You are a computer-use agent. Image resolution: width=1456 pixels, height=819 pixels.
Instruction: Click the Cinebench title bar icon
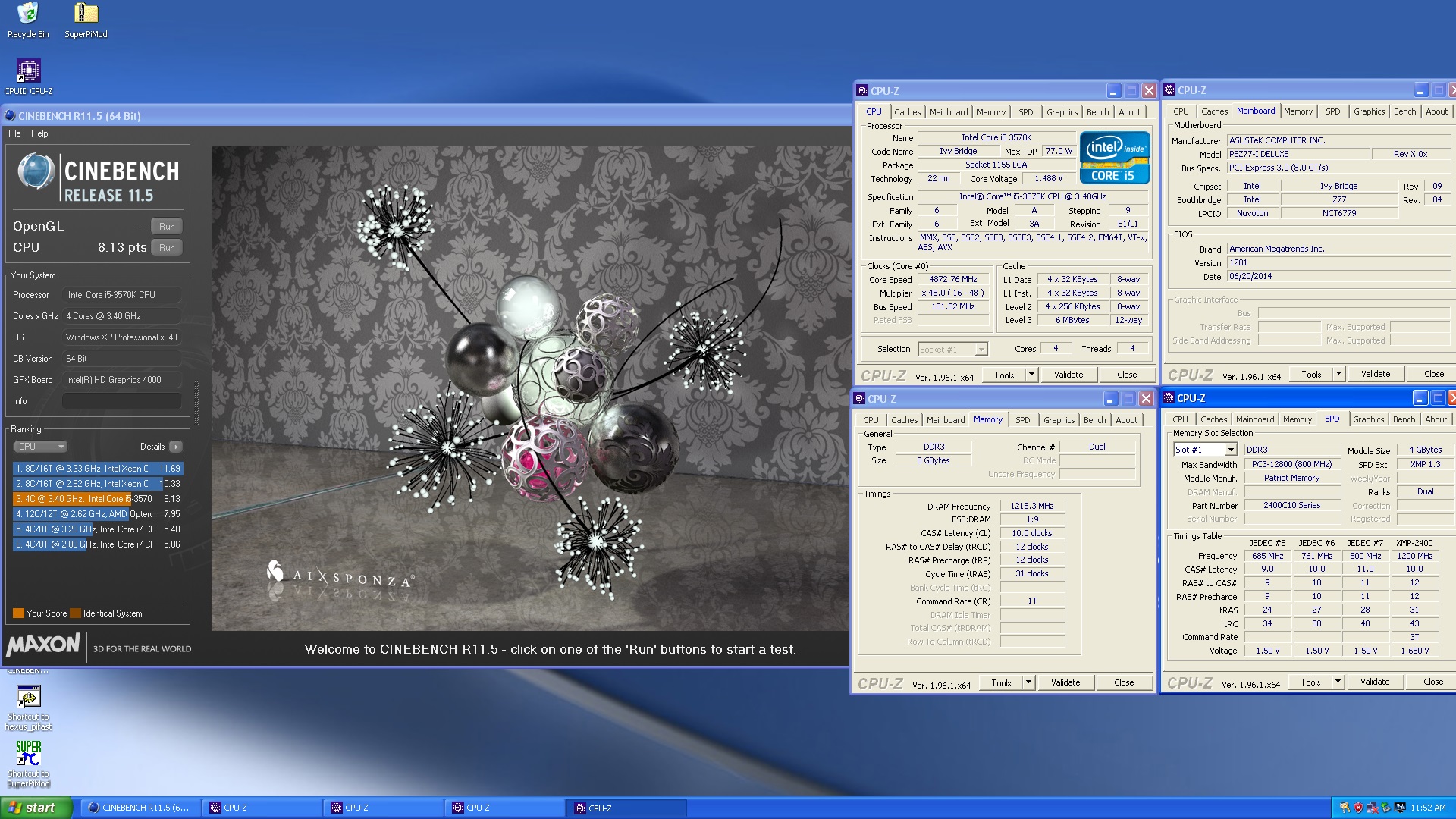(x=10, y=116)
